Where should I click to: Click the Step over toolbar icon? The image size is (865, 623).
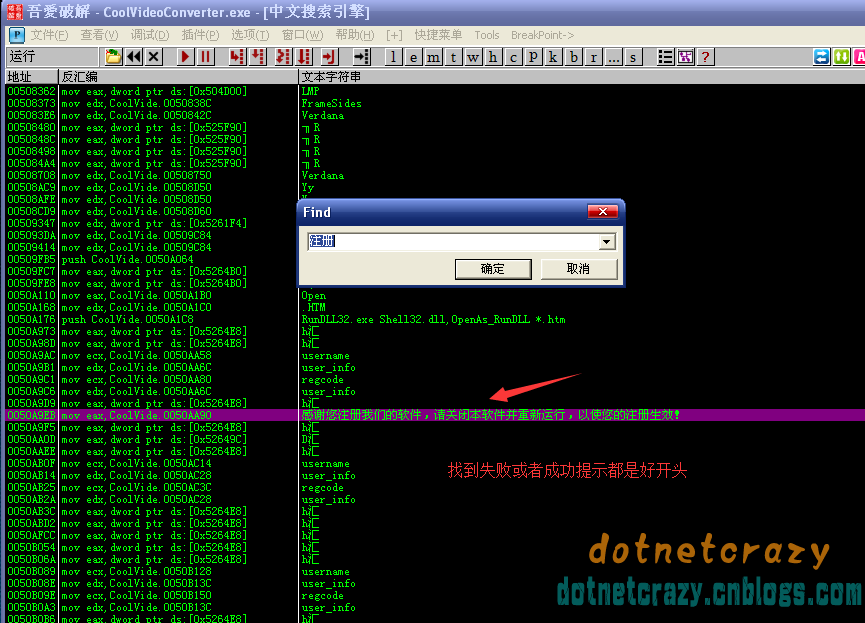pyautogui.click(x=258, y=57)
